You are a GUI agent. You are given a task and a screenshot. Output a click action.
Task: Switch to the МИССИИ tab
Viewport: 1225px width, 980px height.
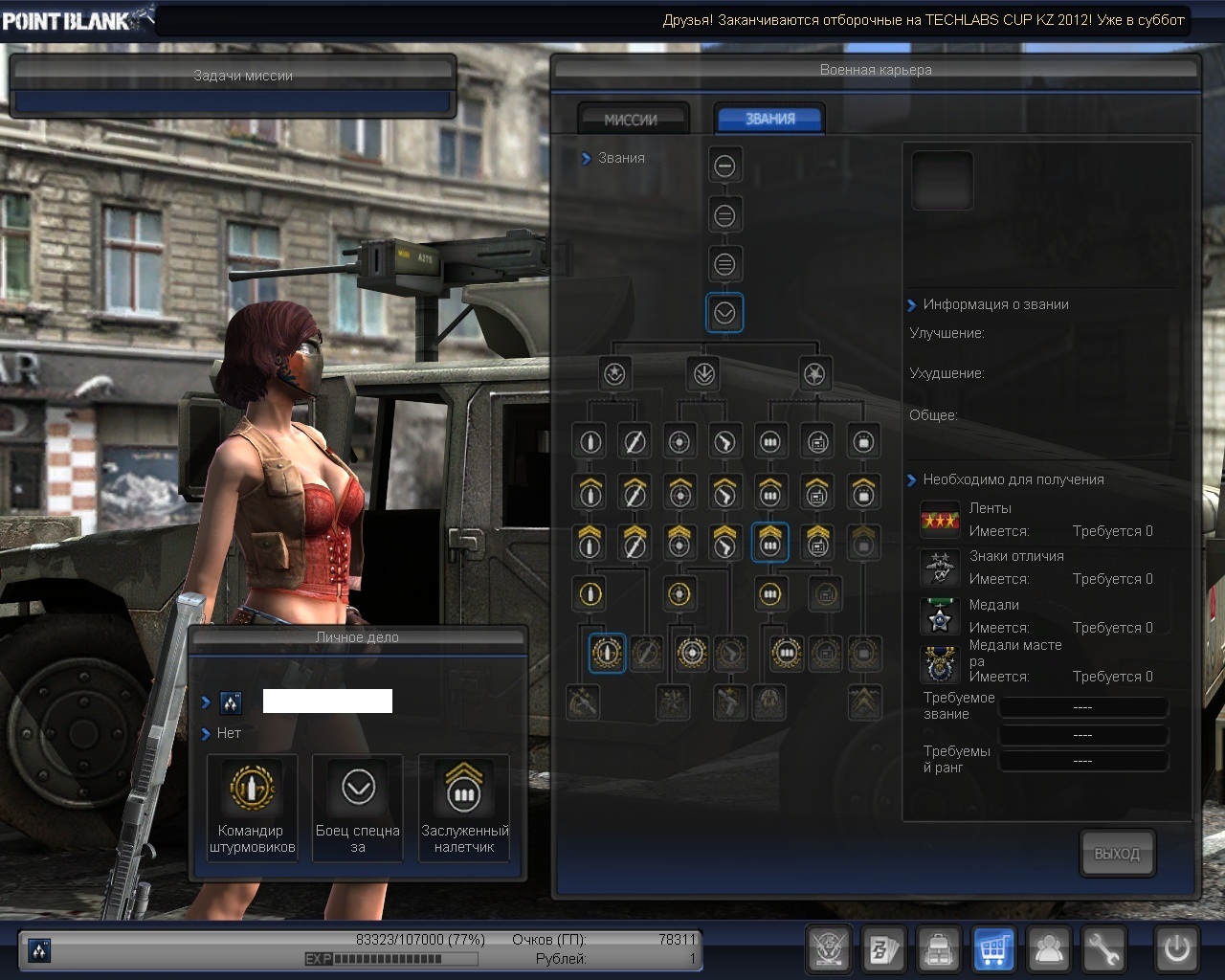[x=632, y=120]
